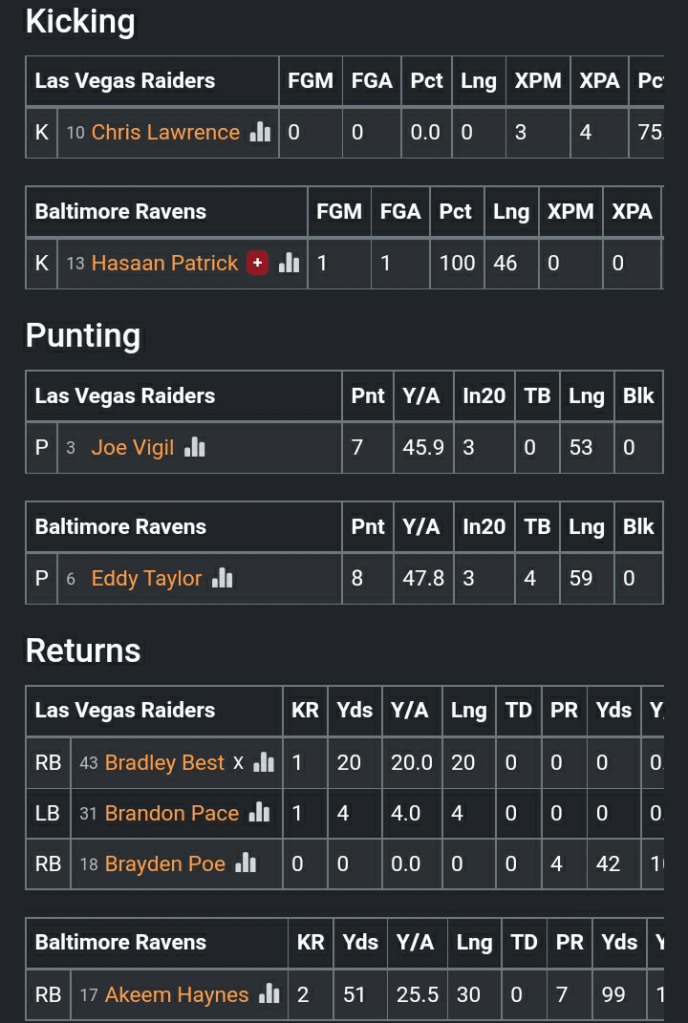Click KR column header in Raiders returns table
The height and width of the screenshot is (1023, 688).
click(x=305, y=710)
